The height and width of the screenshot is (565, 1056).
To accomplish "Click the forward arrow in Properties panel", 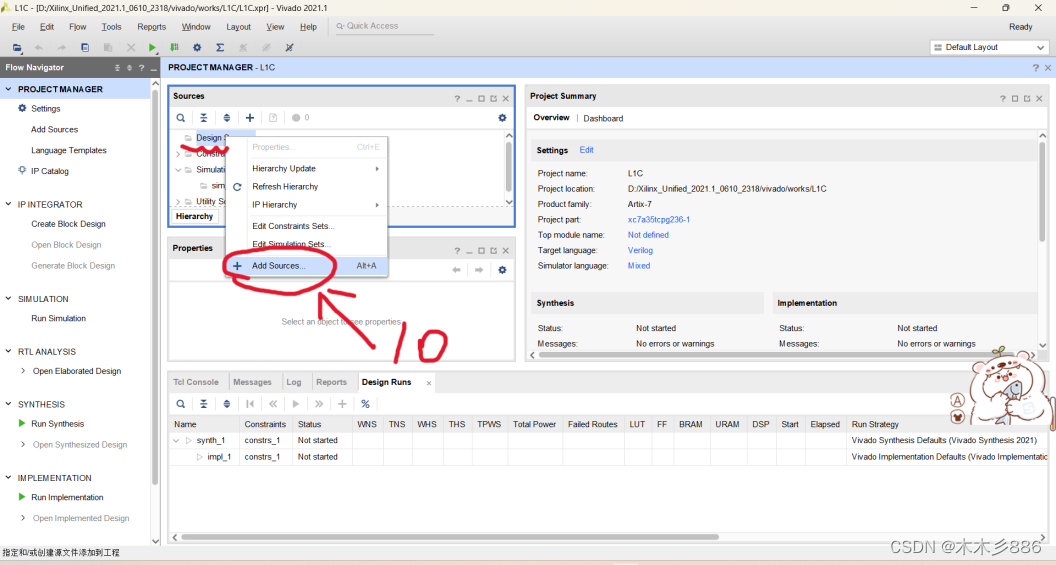I will [479, 270].
